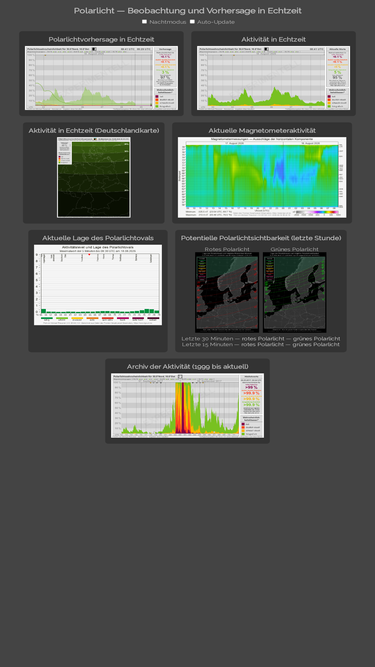Screen dimensions: 375x667
Task: Click the Nachtmodus text label
Action: [x=168, y=22]
